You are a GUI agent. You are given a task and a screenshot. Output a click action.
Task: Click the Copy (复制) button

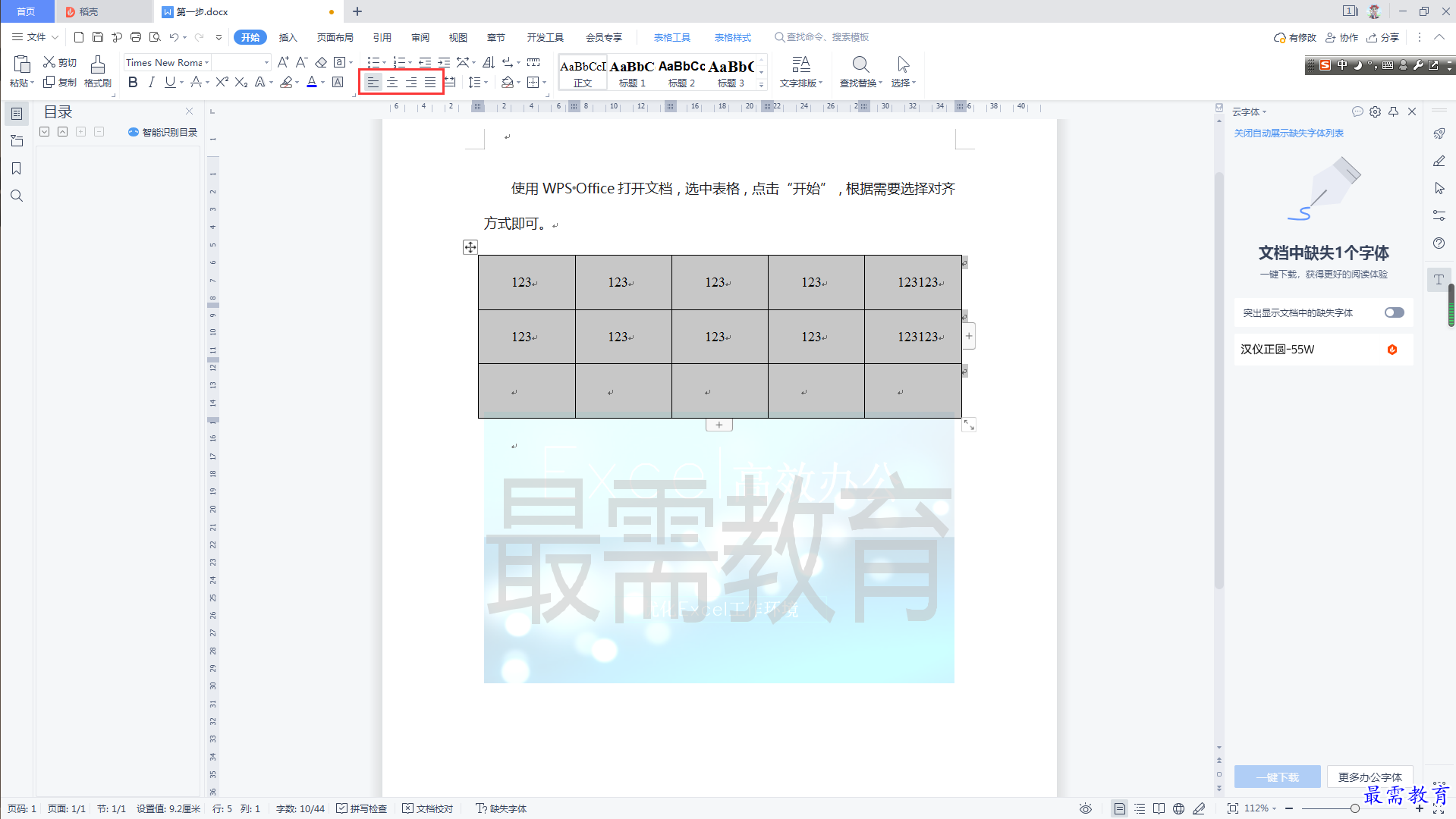(x=60, y=82)
